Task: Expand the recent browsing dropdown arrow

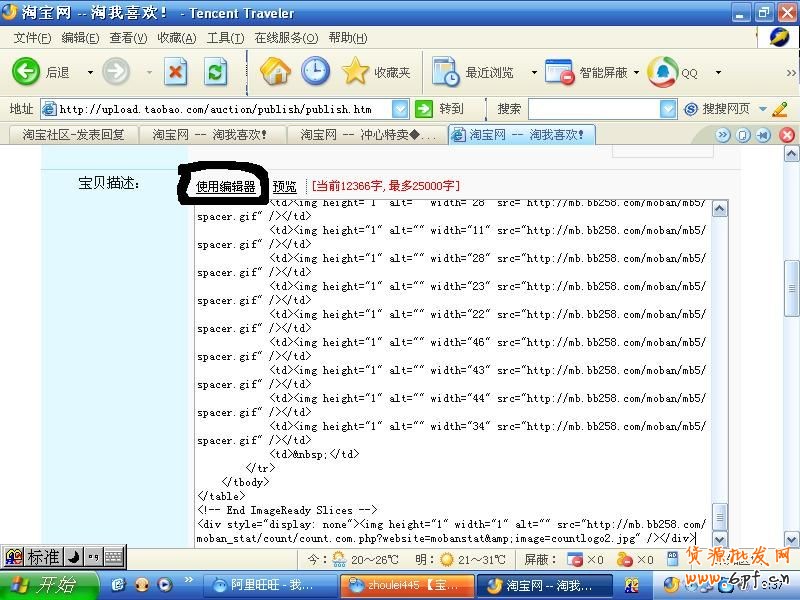Action: pos(534,72)
